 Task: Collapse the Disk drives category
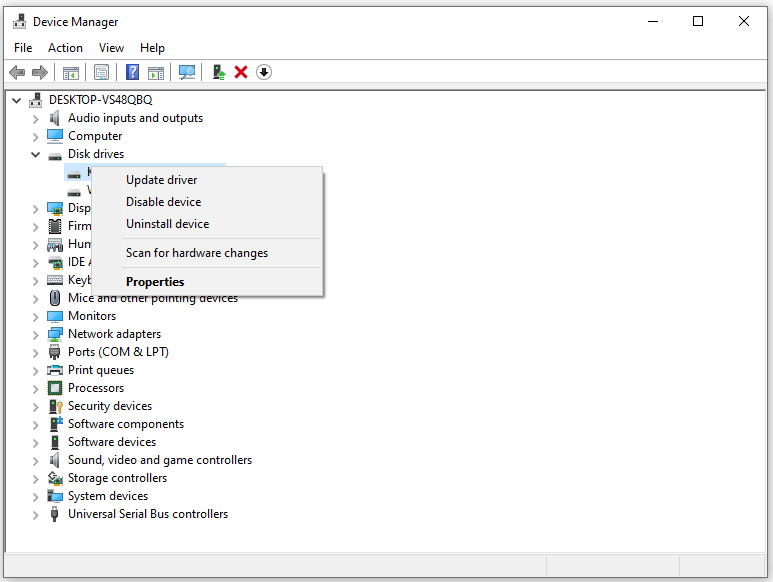[x=36, y=155]
